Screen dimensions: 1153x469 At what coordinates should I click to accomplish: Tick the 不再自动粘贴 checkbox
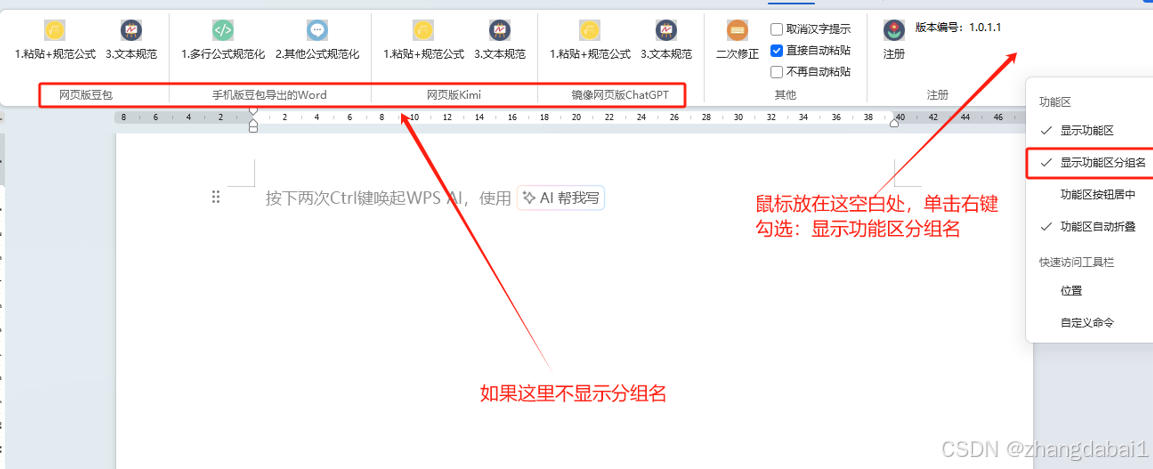pyautogui.click(x=777, y=72)
